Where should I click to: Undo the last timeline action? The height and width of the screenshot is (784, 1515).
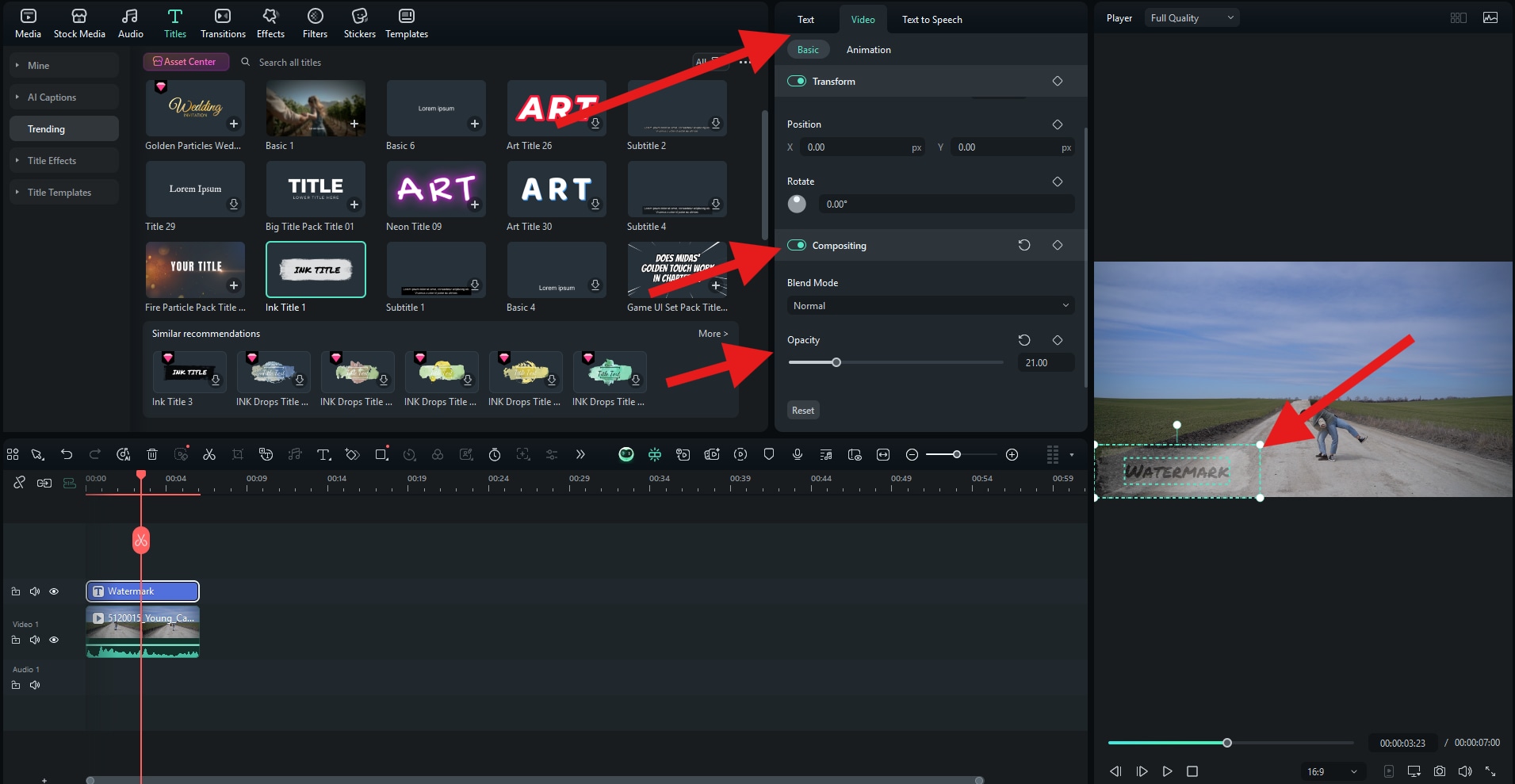pos(67,454)
